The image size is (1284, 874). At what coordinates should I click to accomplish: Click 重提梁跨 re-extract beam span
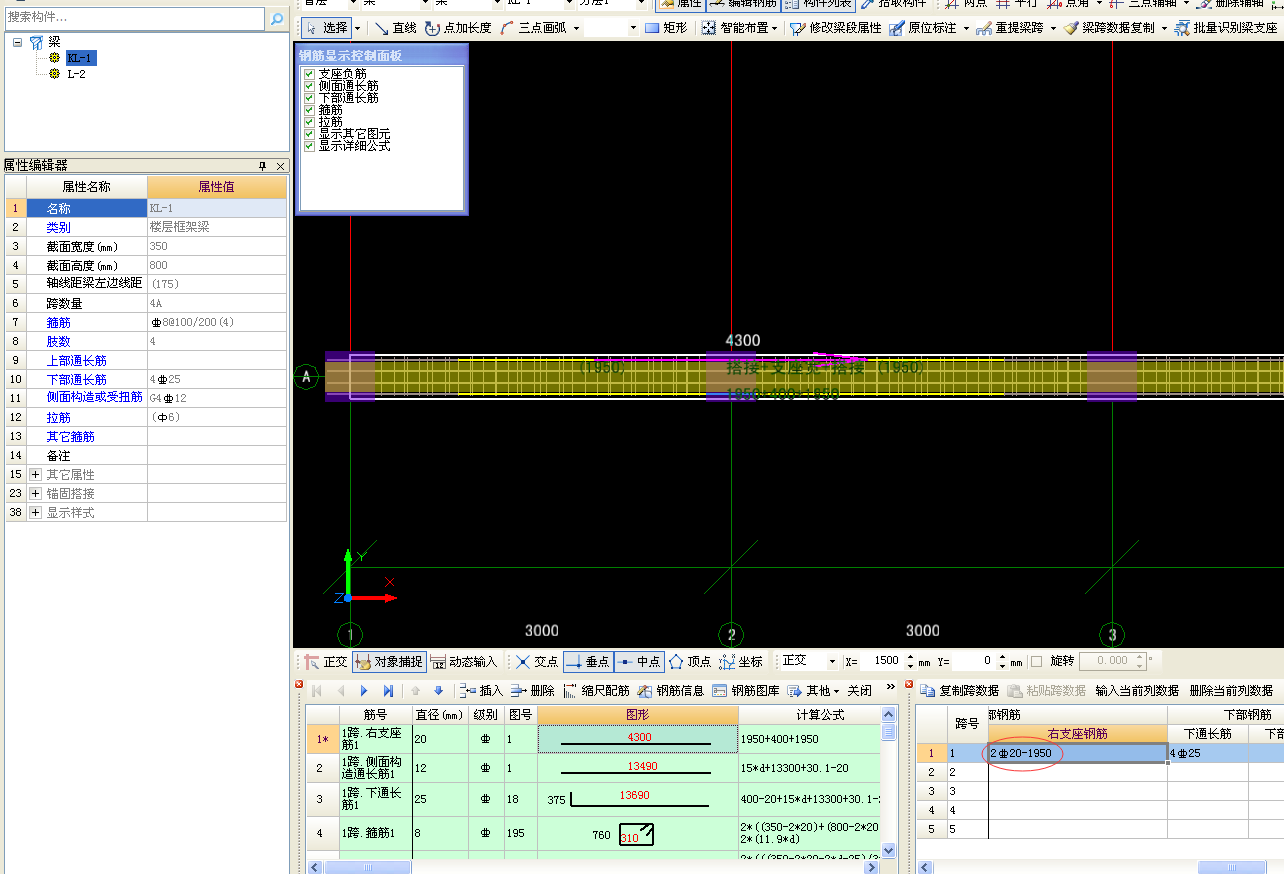pos(1010,28)
